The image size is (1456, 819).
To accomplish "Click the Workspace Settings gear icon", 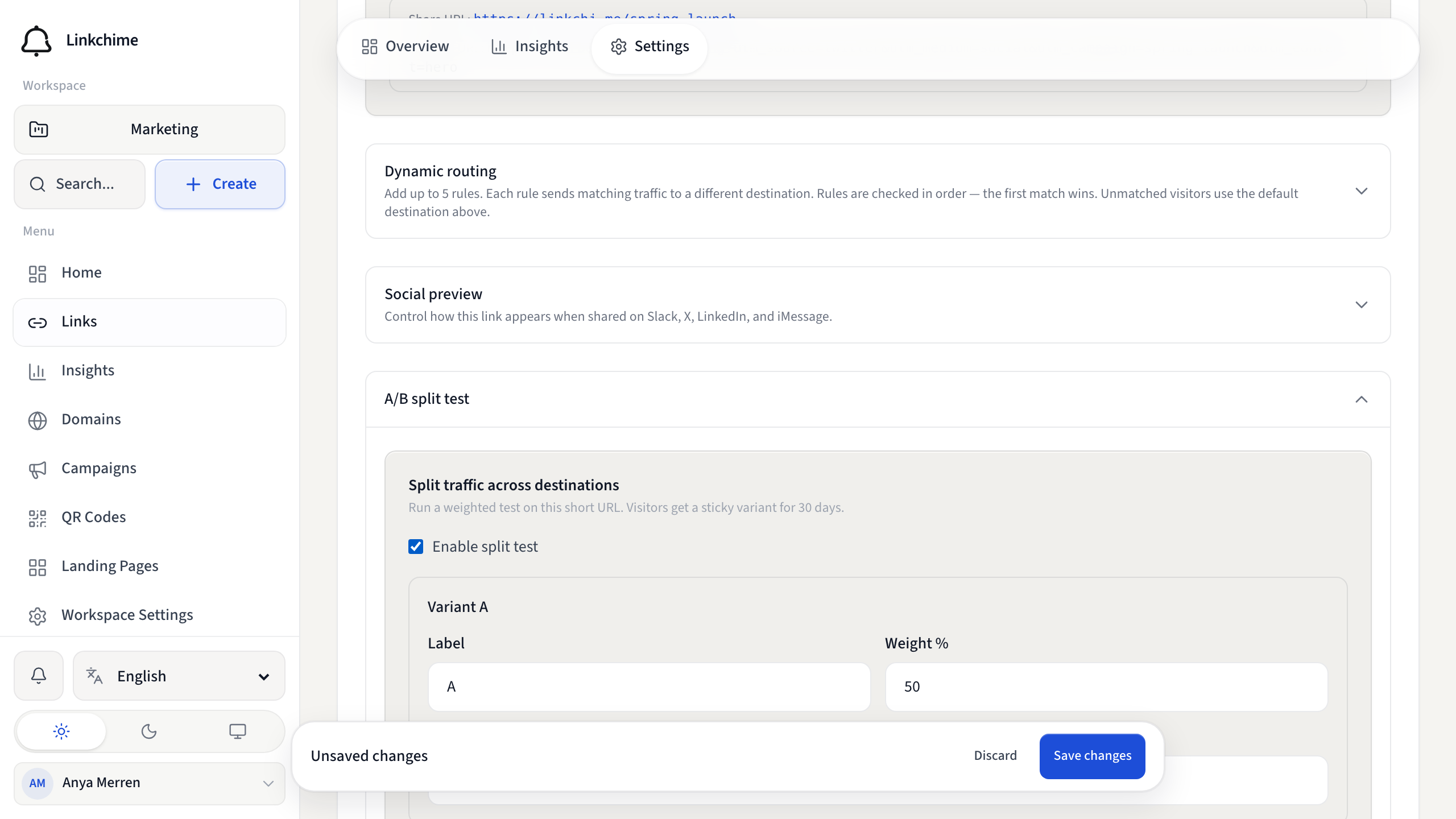I will pos(38,616).
